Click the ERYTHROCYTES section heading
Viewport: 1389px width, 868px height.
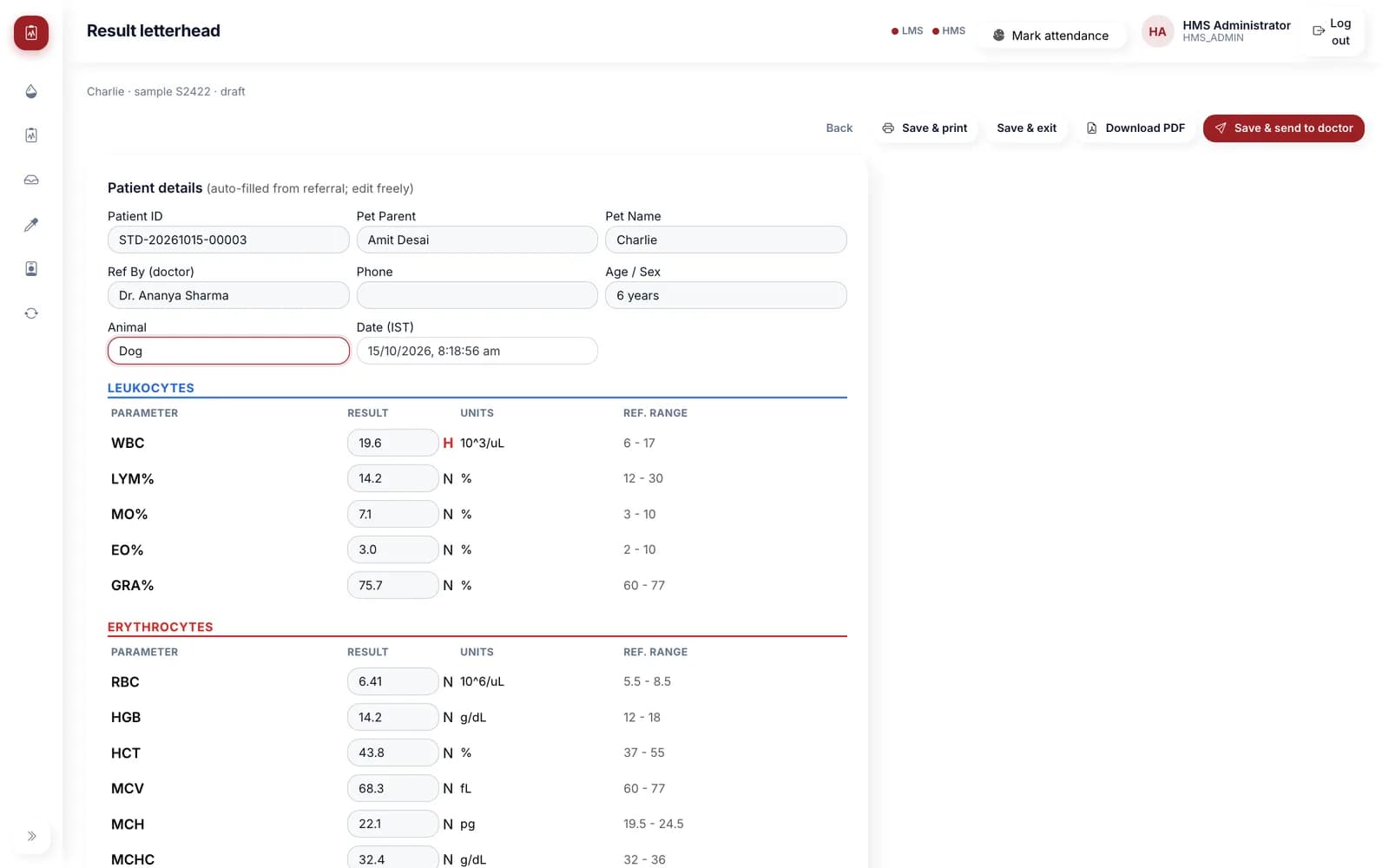coord(161,627)
